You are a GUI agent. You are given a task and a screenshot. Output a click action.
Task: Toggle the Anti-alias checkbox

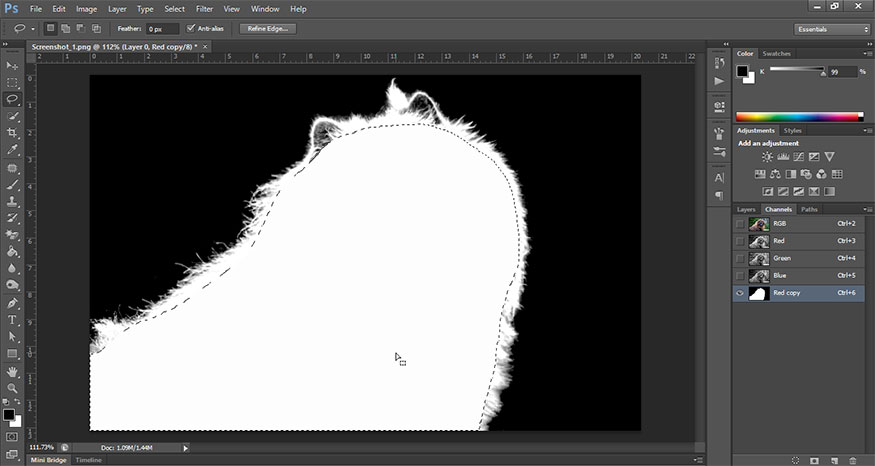tap(191, 28)
